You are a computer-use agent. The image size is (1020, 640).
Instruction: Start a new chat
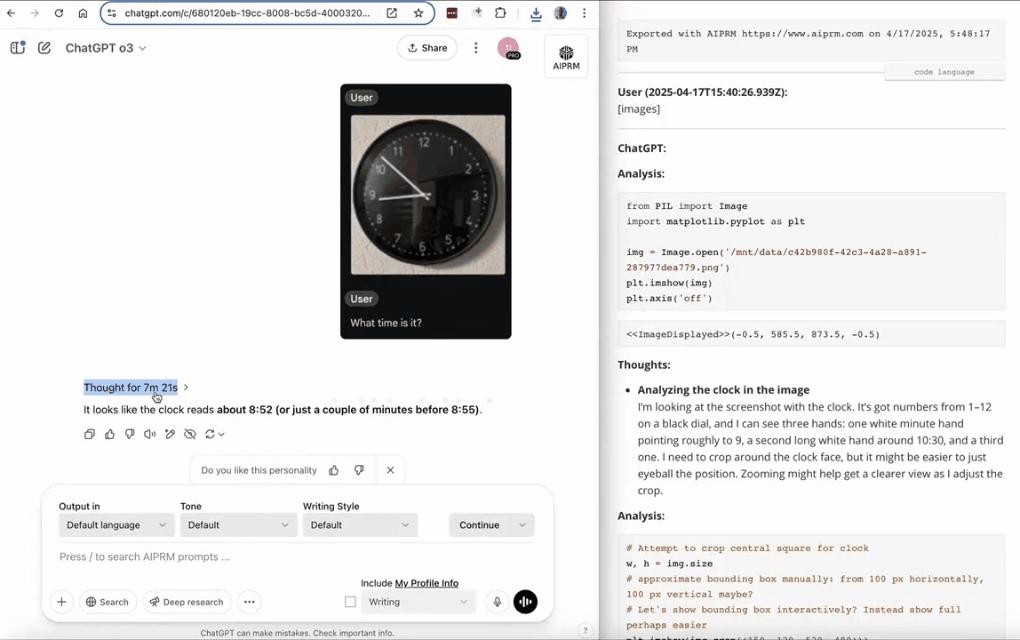[x=44, y=47]
